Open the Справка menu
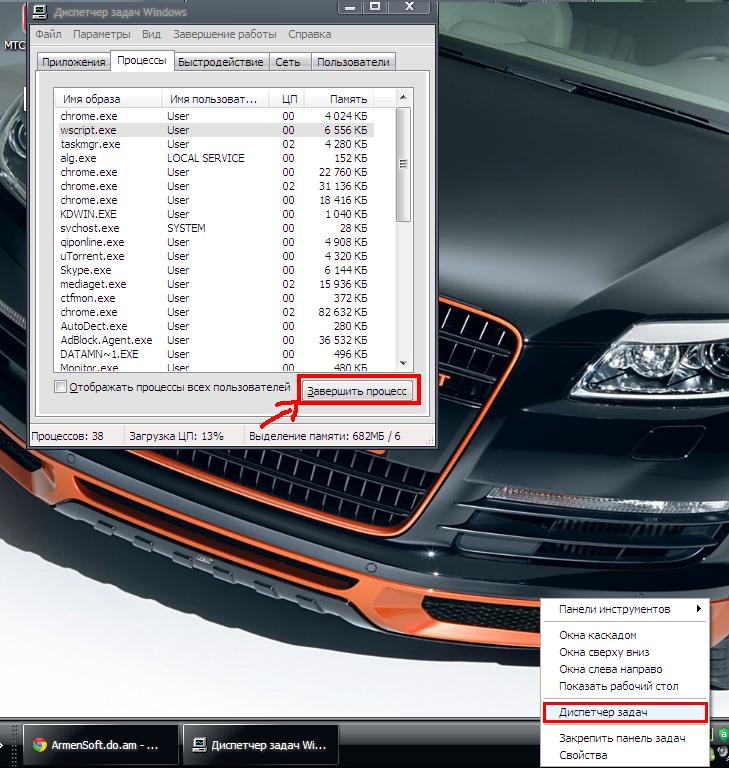The width and height of the screenshot is (729, 768). (309, 34)
